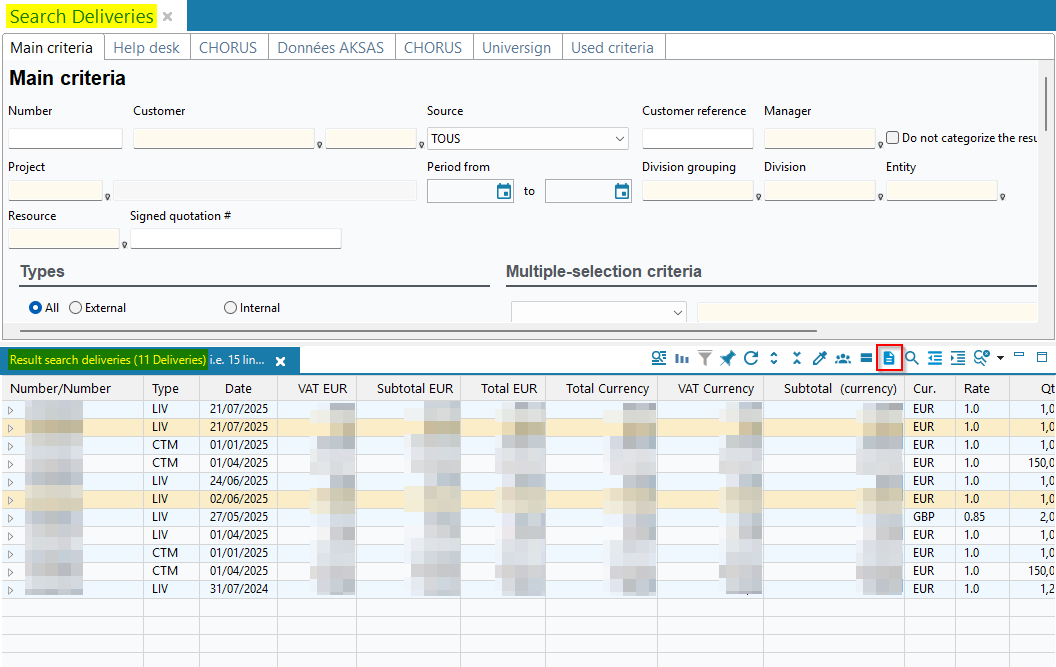1056x667 pixels.
Task: Click the filter funnel icon
Action: (705, 358)
